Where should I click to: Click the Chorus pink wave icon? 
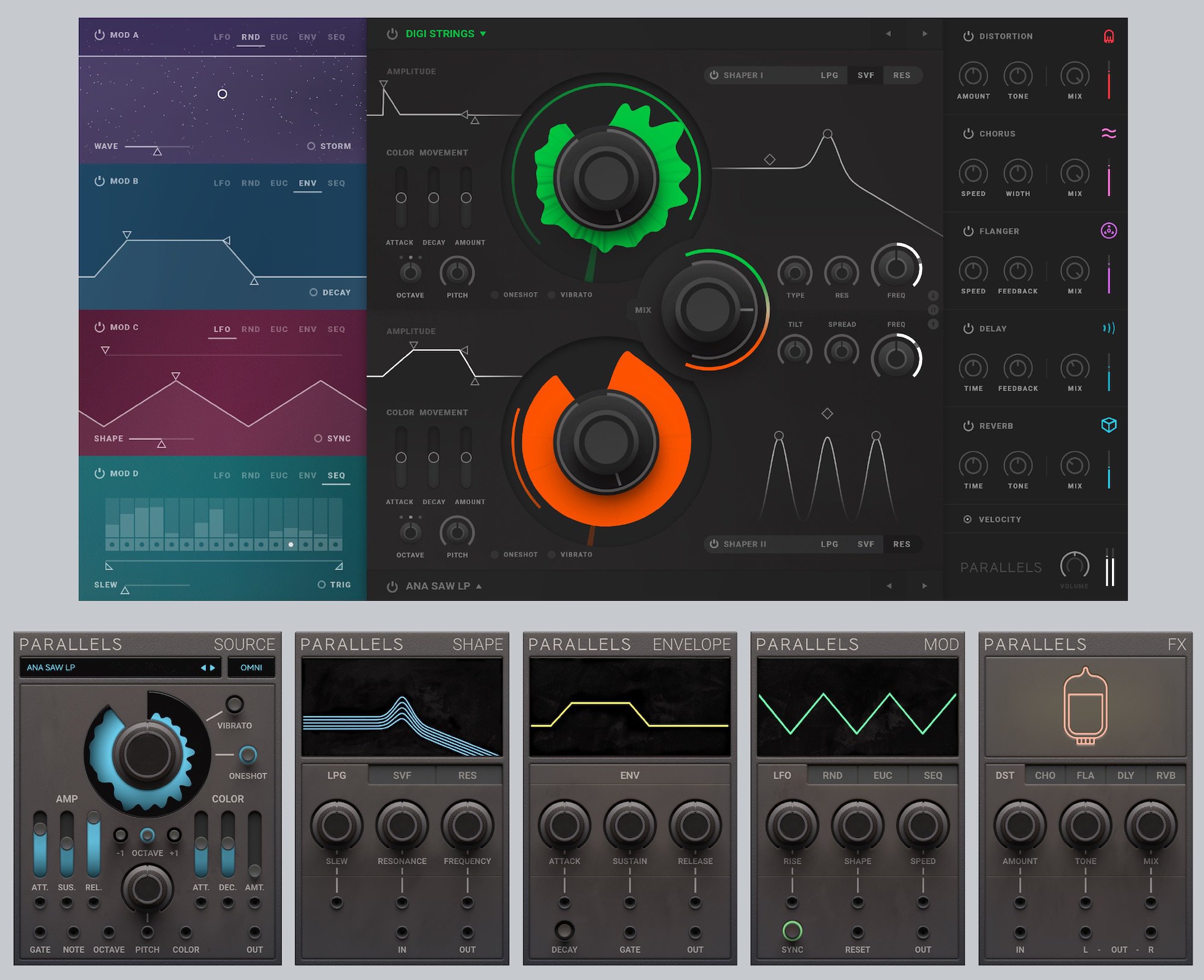click(1108, 134)
